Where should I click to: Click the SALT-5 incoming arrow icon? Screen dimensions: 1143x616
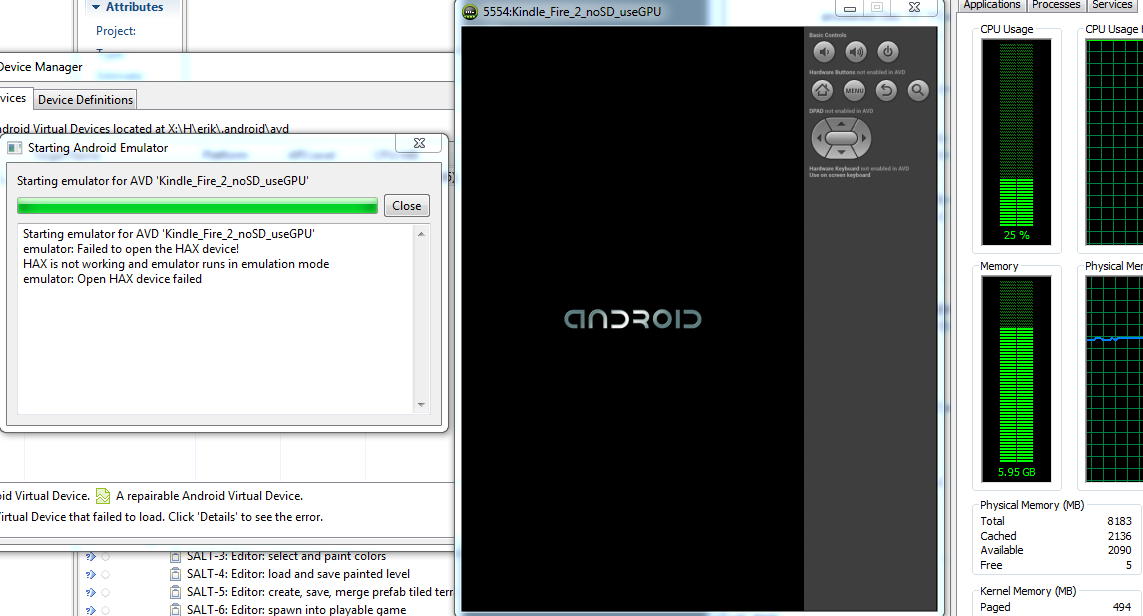pos(90,593)
